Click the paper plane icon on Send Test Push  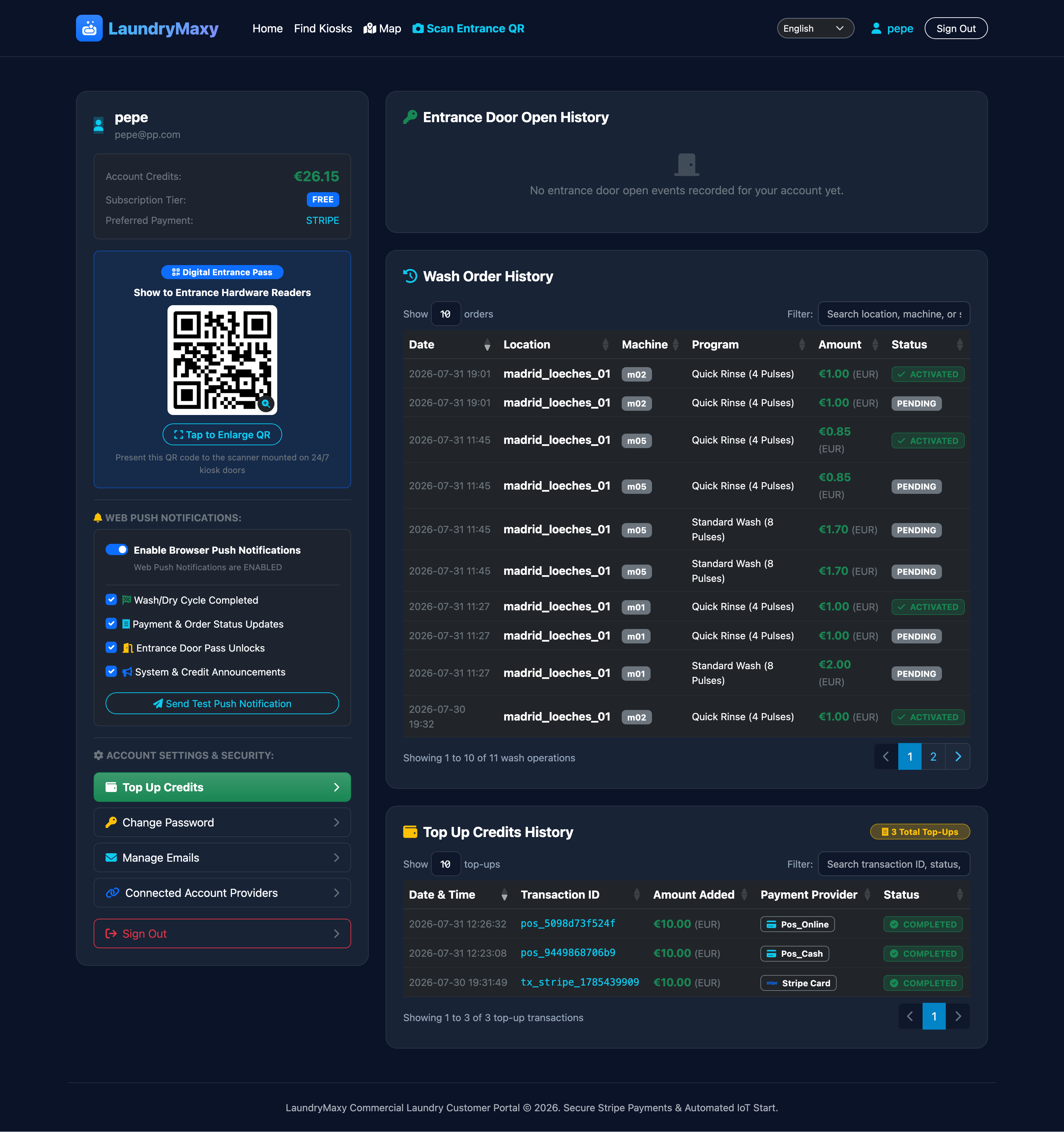click(158, 704)
